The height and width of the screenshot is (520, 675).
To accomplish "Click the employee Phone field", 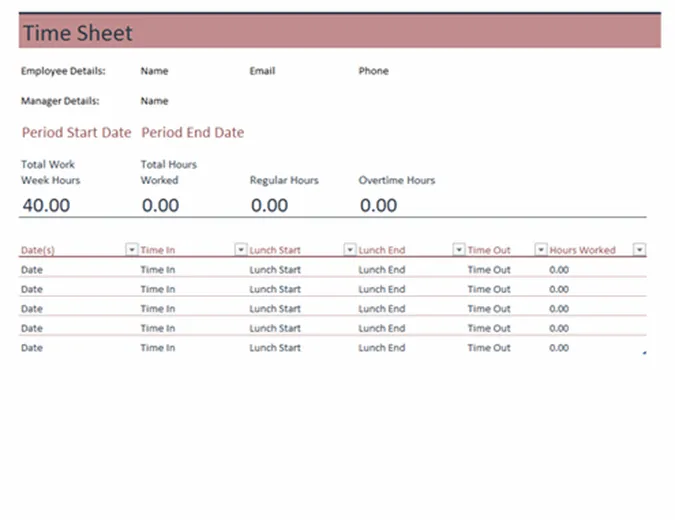I will (x=373, y=71).
